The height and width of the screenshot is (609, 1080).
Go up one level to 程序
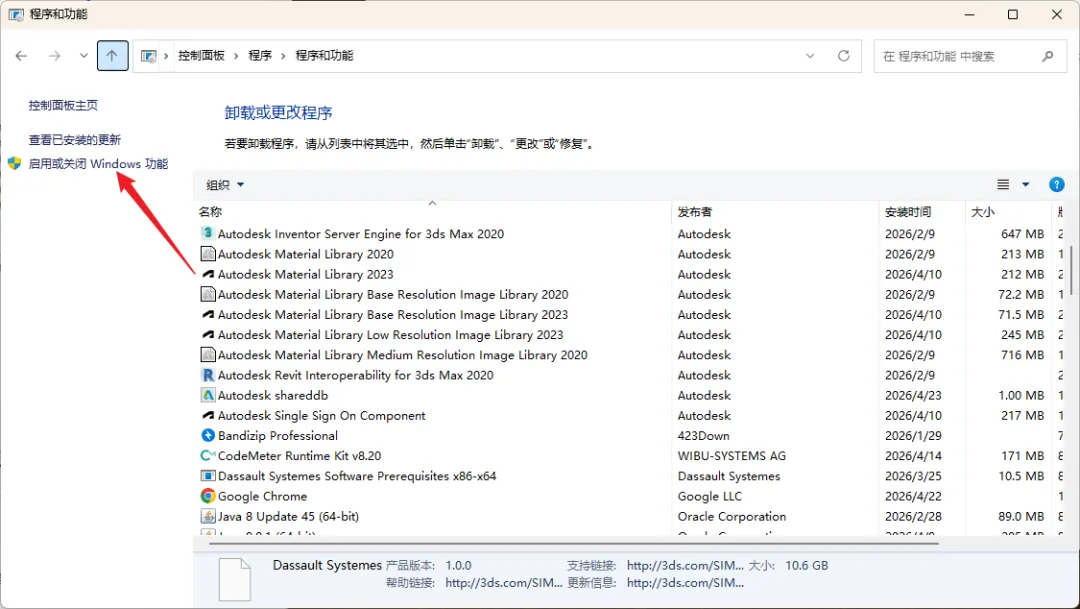click(x=112, y=56)
